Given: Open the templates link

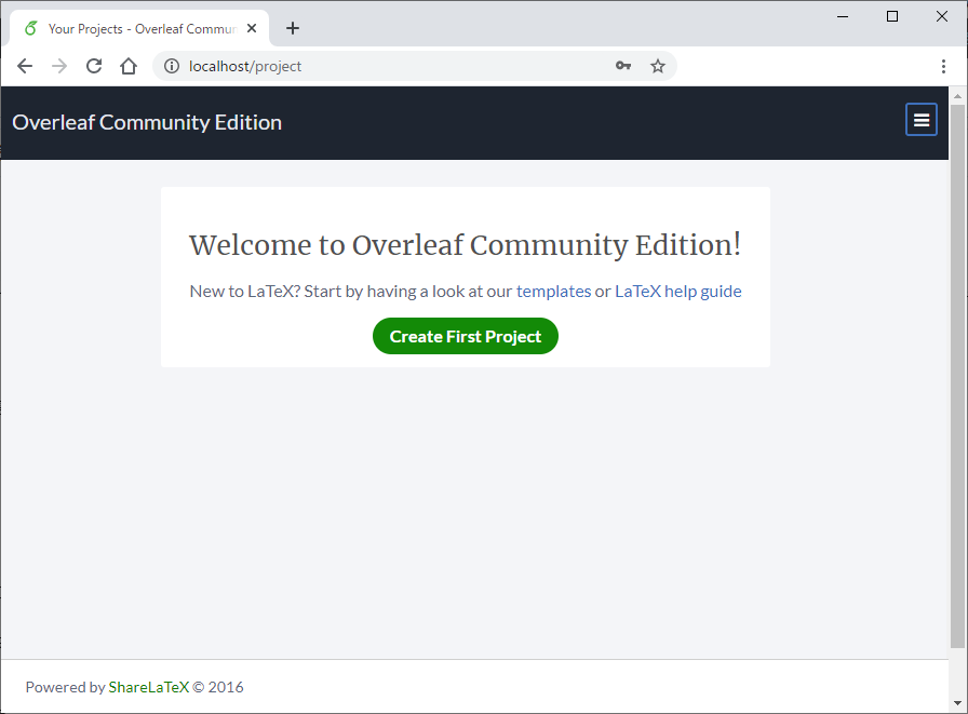Looking at the screenshot, I should coord(554,291).
